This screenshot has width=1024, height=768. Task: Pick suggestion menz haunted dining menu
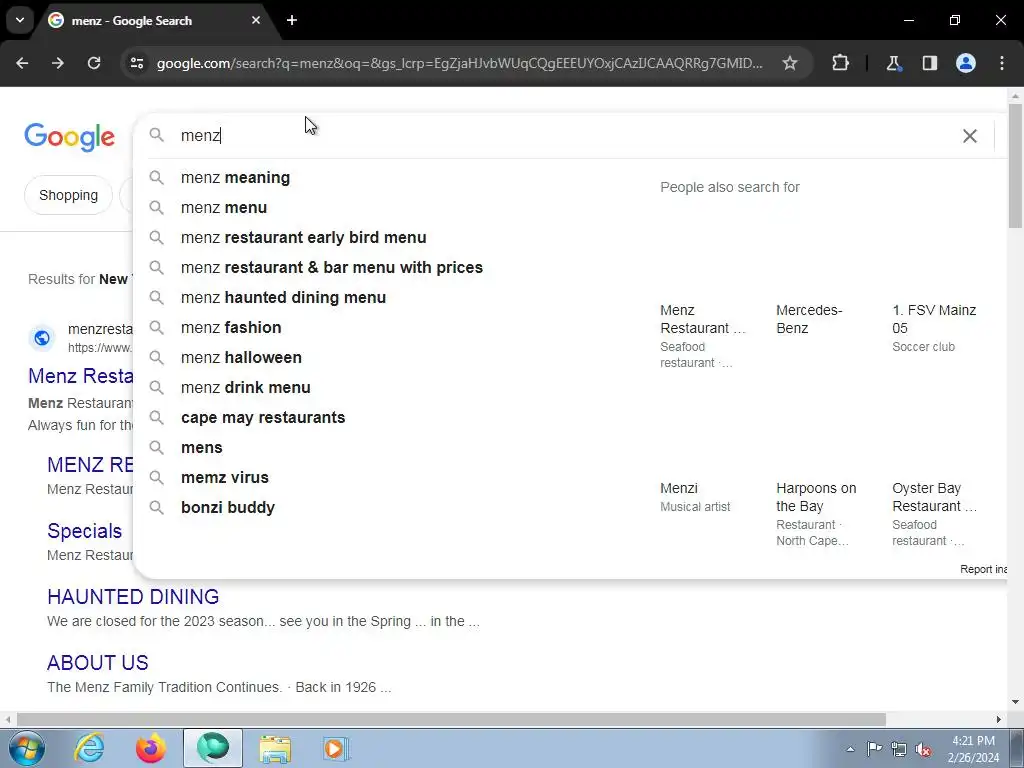pyautogui.click(x=283, y=298)
